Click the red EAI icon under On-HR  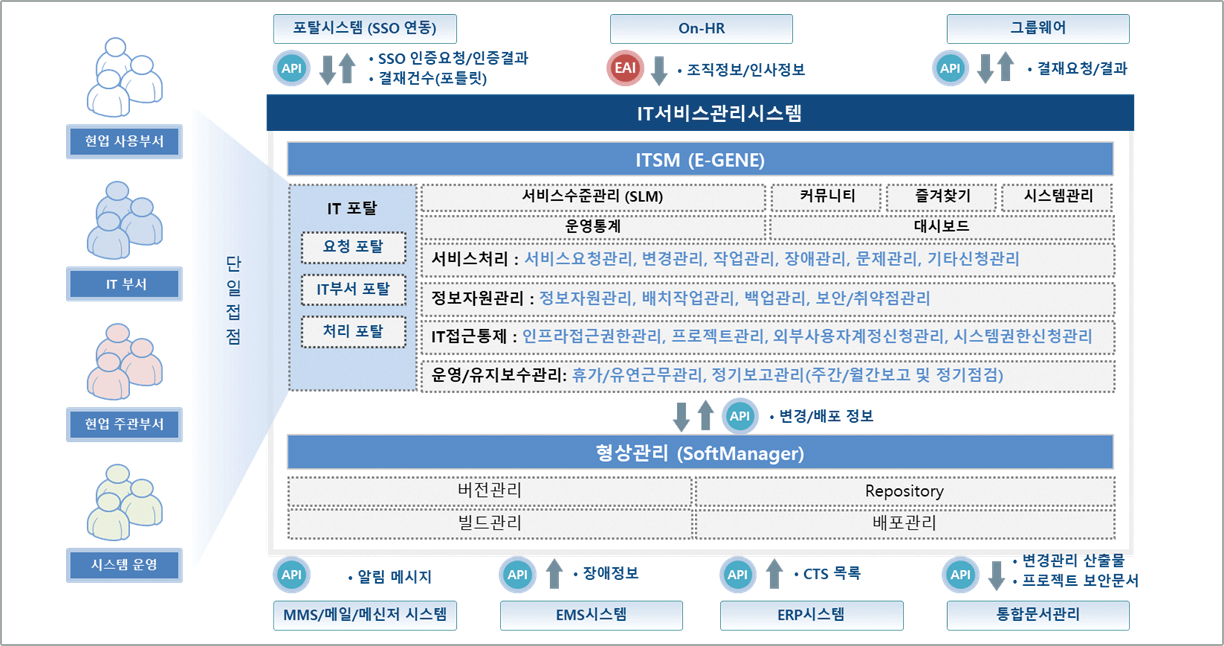[x=626, y=69]
